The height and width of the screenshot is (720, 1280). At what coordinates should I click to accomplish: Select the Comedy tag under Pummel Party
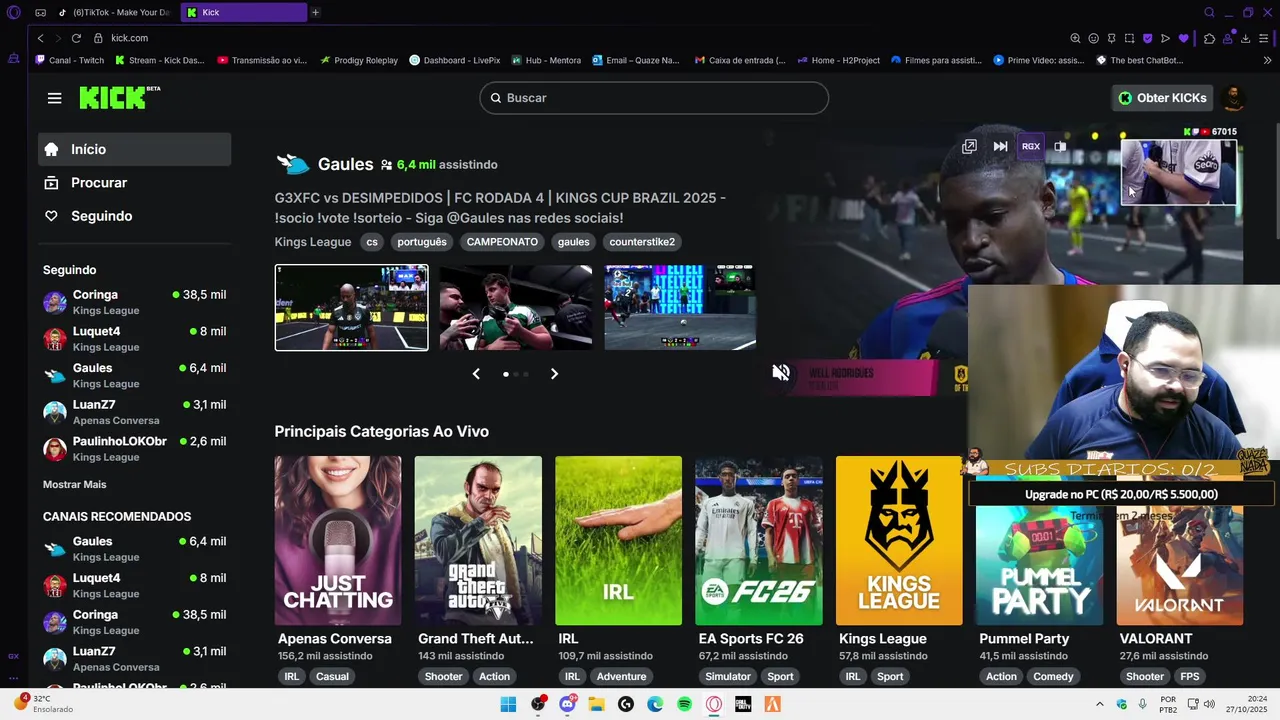(x=1053, y=677)
